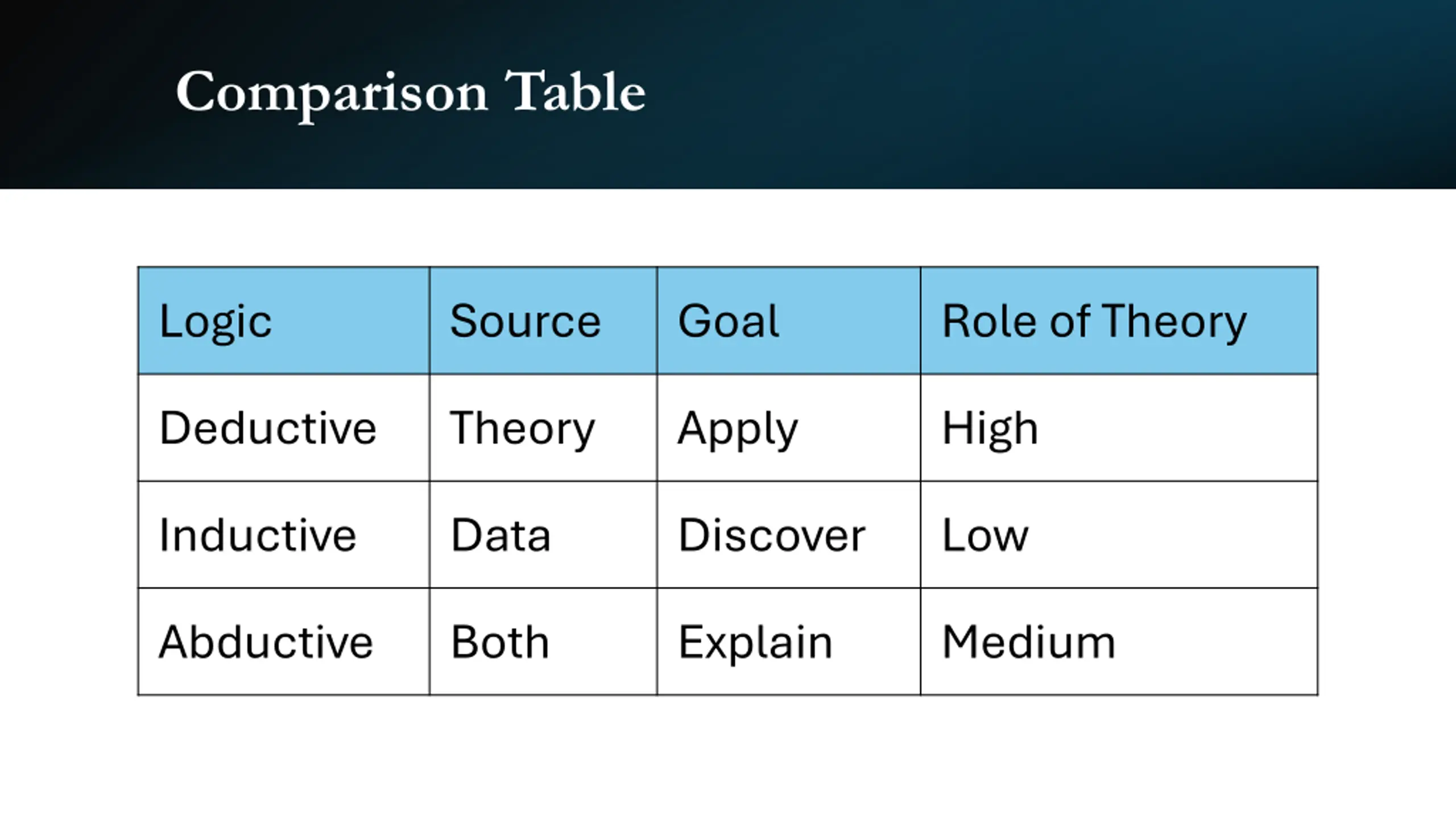Click the Inductive cell
Viewport: 1456px width, 819px height.
[284, 535]
